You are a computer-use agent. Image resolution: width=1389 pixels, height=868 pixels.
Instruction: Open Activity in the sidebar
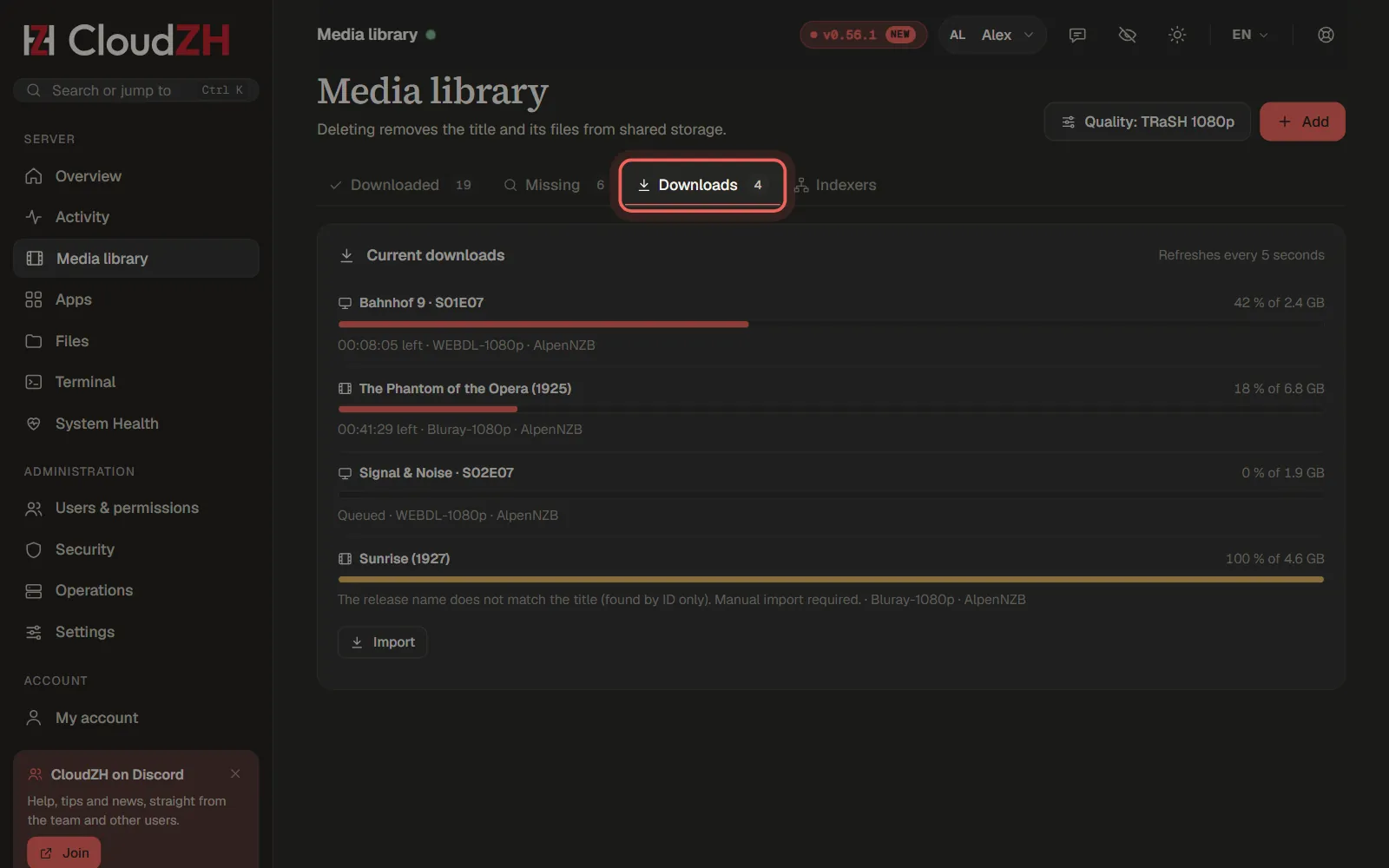point(136,217)
